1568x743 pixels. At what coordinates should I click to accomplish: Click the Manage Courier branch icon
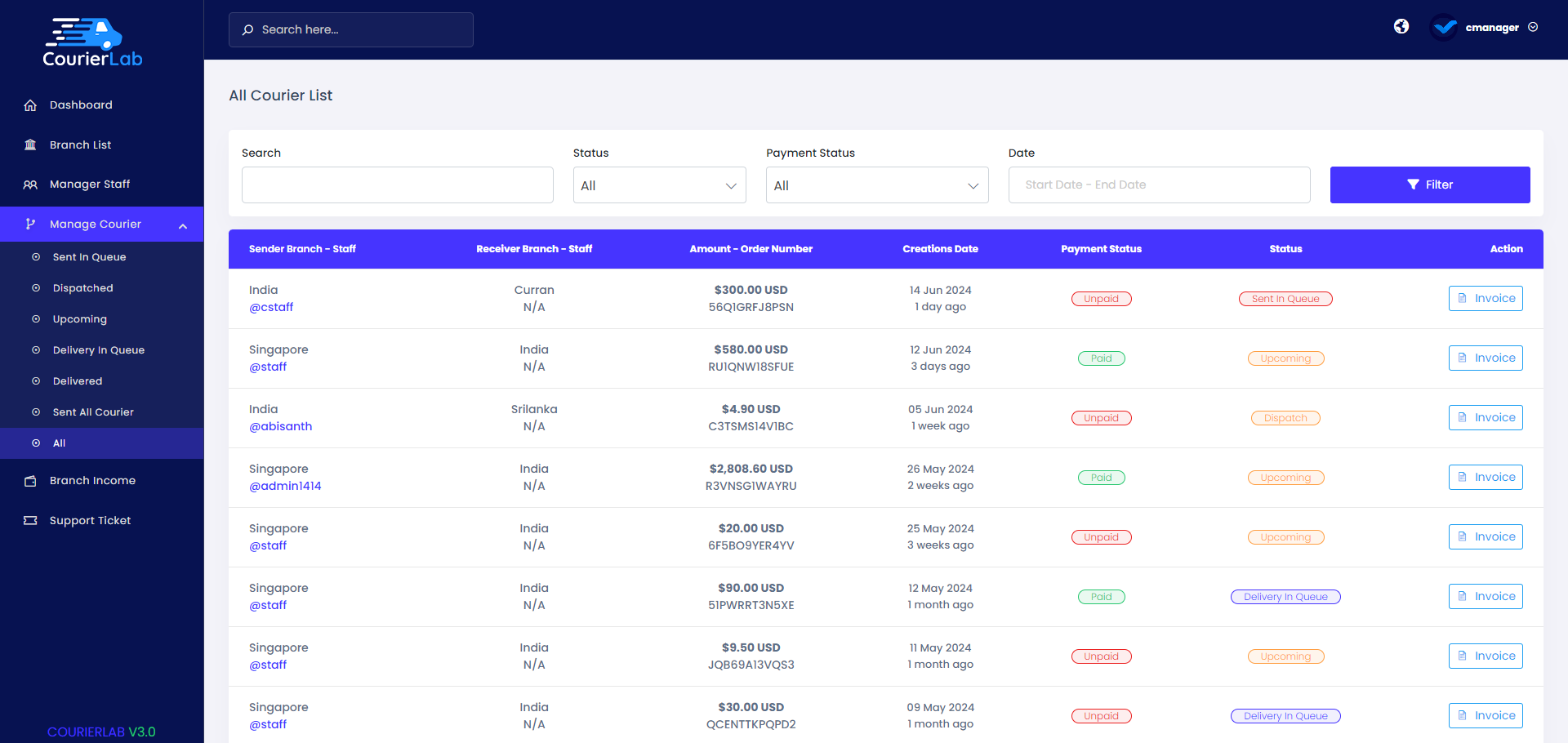[30, 224]
